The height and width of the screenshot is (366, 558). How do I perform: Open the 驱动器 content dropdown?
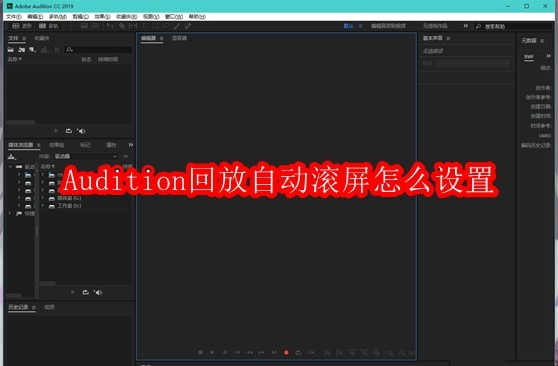pyautogui.click(x=85, y=156)
